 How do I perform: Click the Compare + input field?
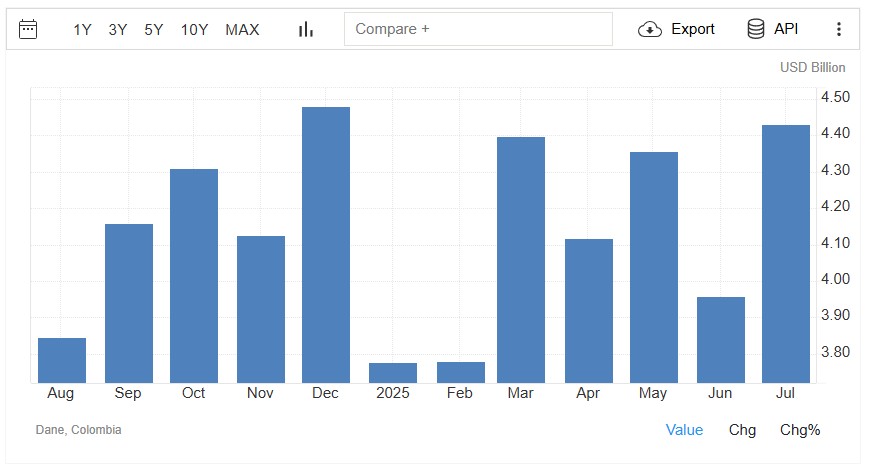[478, 29]
